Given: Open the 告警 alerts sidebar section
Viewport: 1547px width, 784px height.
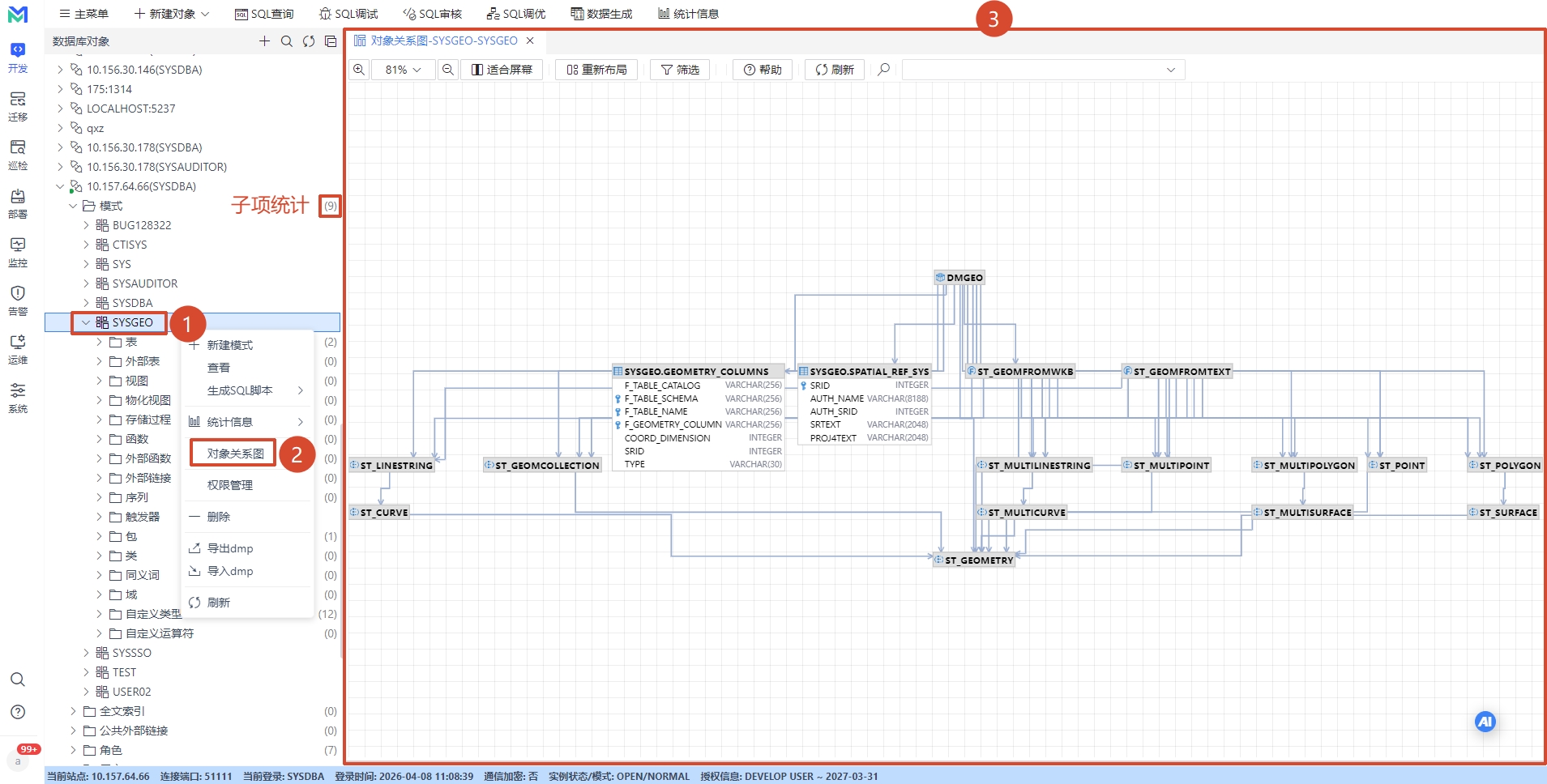Looking at the screenshot, I should pos(18,301).
